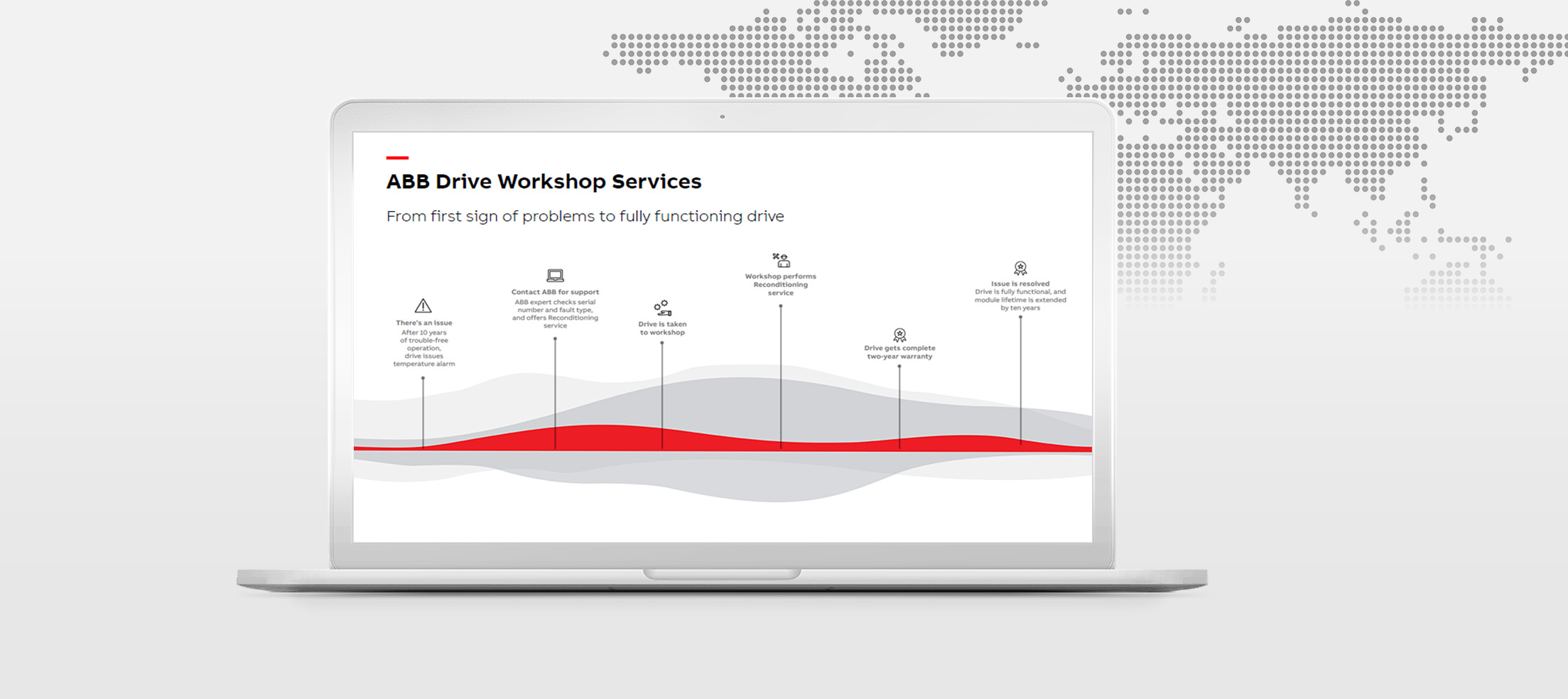Click the 'Issue is resolved' label

(1021, 283)
